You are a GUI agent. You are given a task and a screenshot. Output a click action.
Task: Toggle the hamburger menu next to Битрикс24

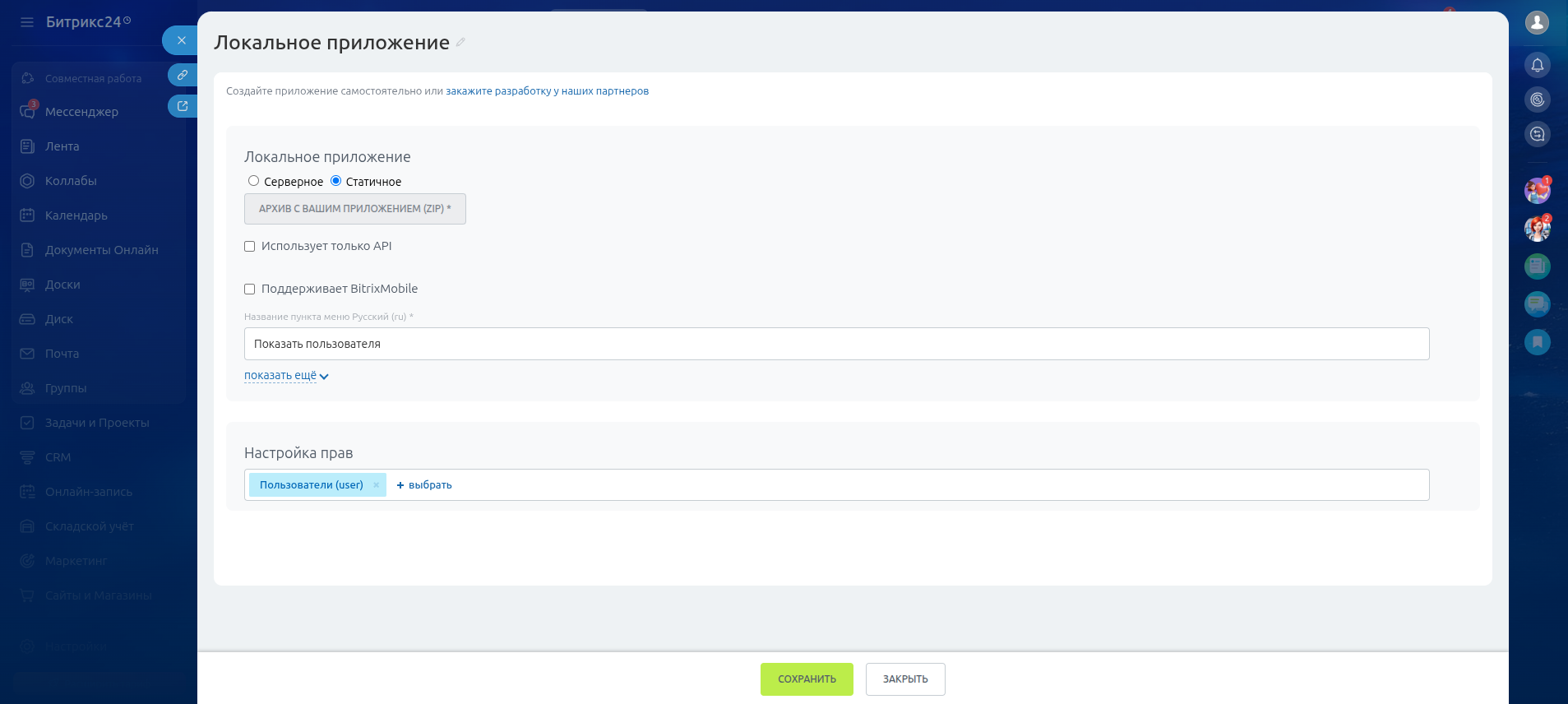(27, 22)
